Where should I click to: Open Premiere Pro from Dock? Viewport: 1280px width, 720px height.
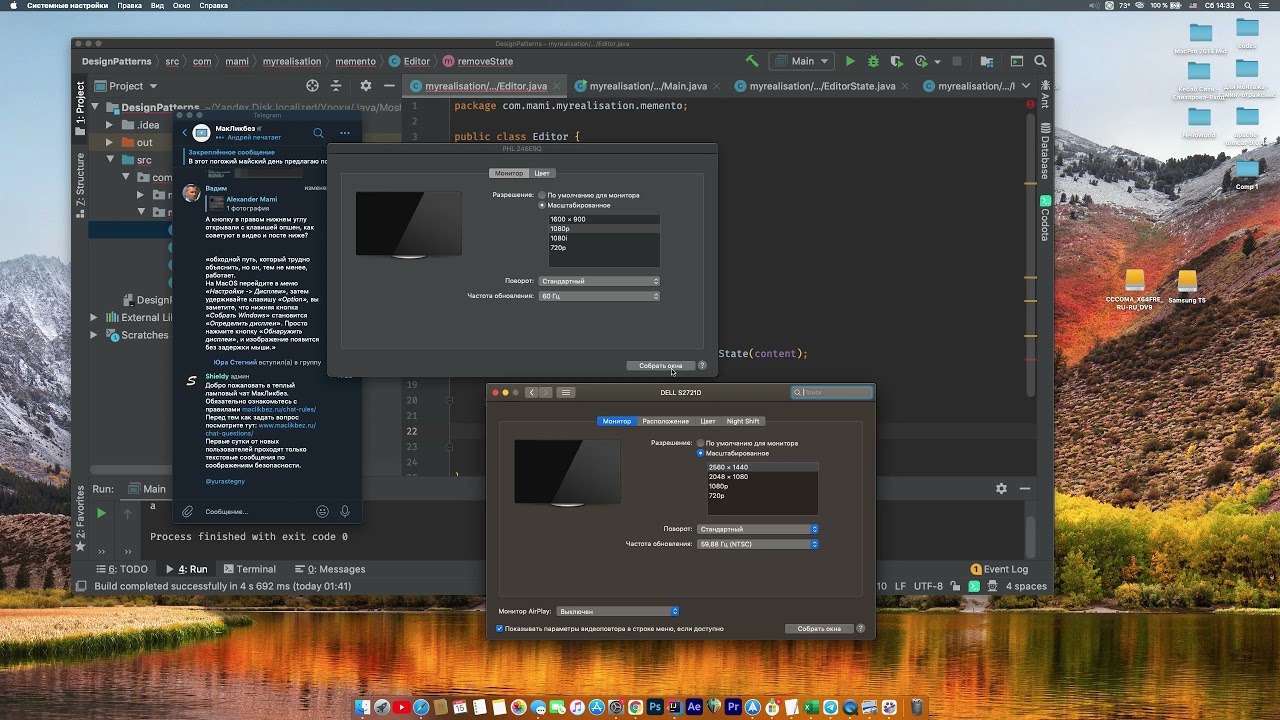point(734,707)
